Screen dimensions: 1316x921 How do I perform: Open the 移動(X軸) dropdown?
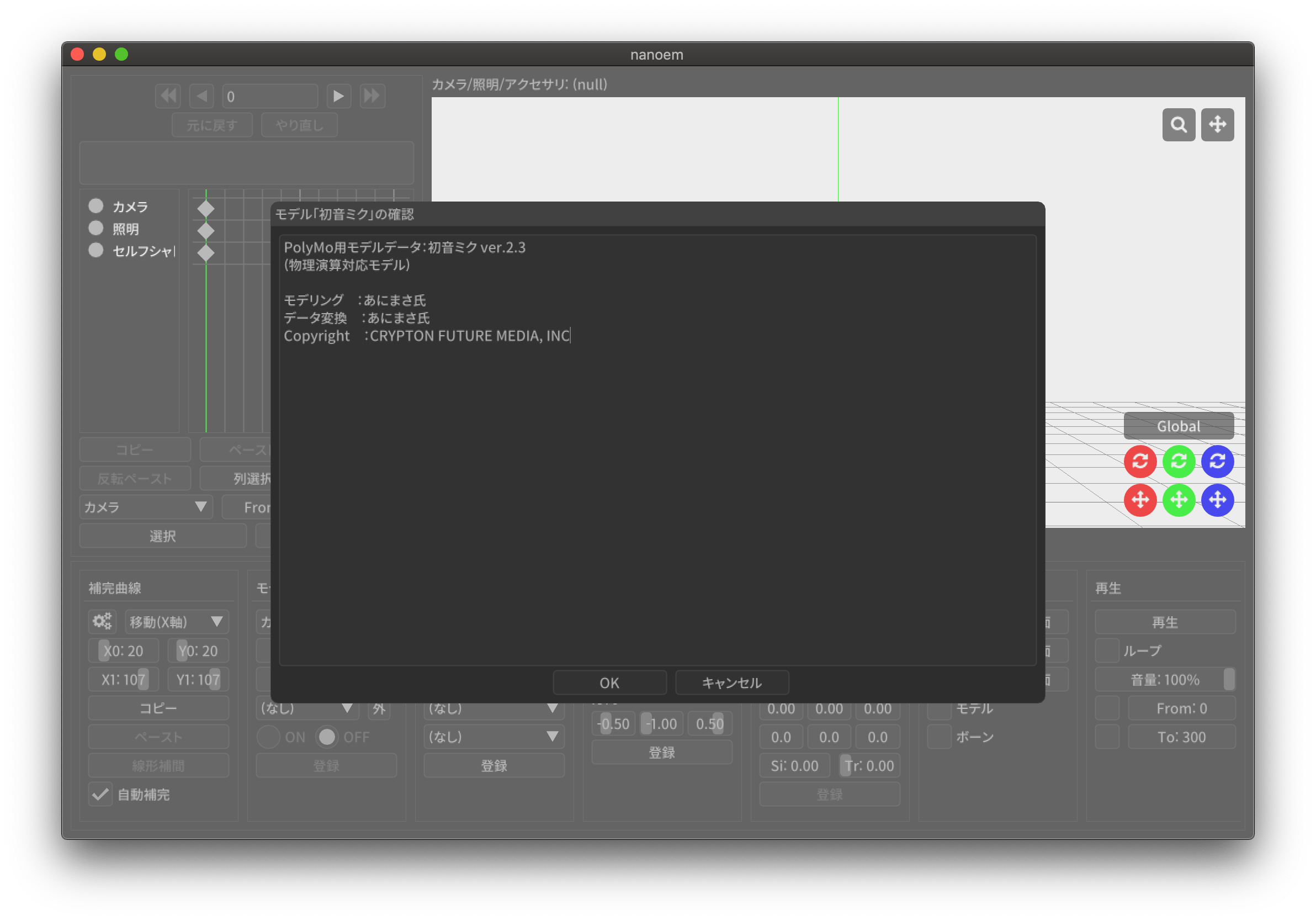pos(177,622)
